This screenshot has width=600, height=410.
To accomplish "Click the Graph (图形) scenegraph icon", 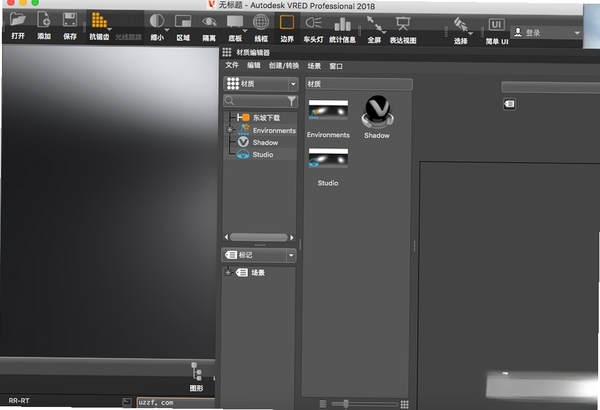I will [196, 372].
